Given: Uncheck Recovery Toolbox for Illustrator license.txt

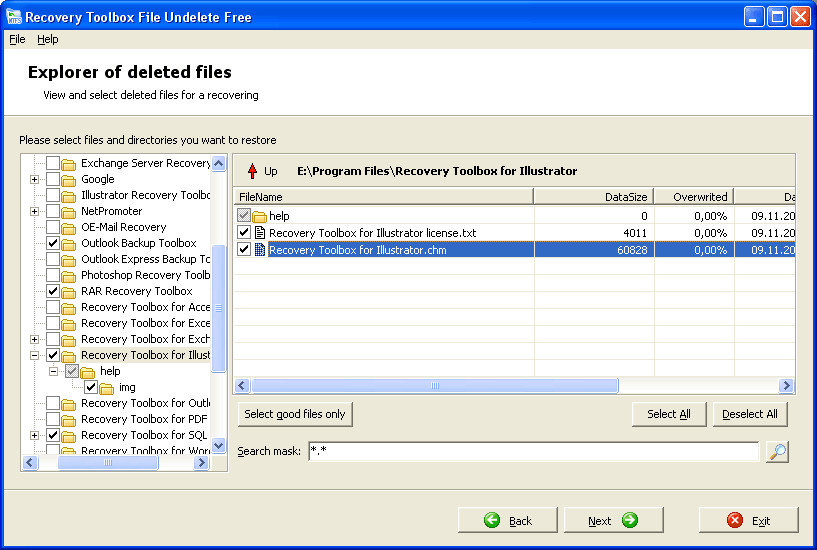Looking at the screenshot, I should pyautogui.click(x=244, y=232).
